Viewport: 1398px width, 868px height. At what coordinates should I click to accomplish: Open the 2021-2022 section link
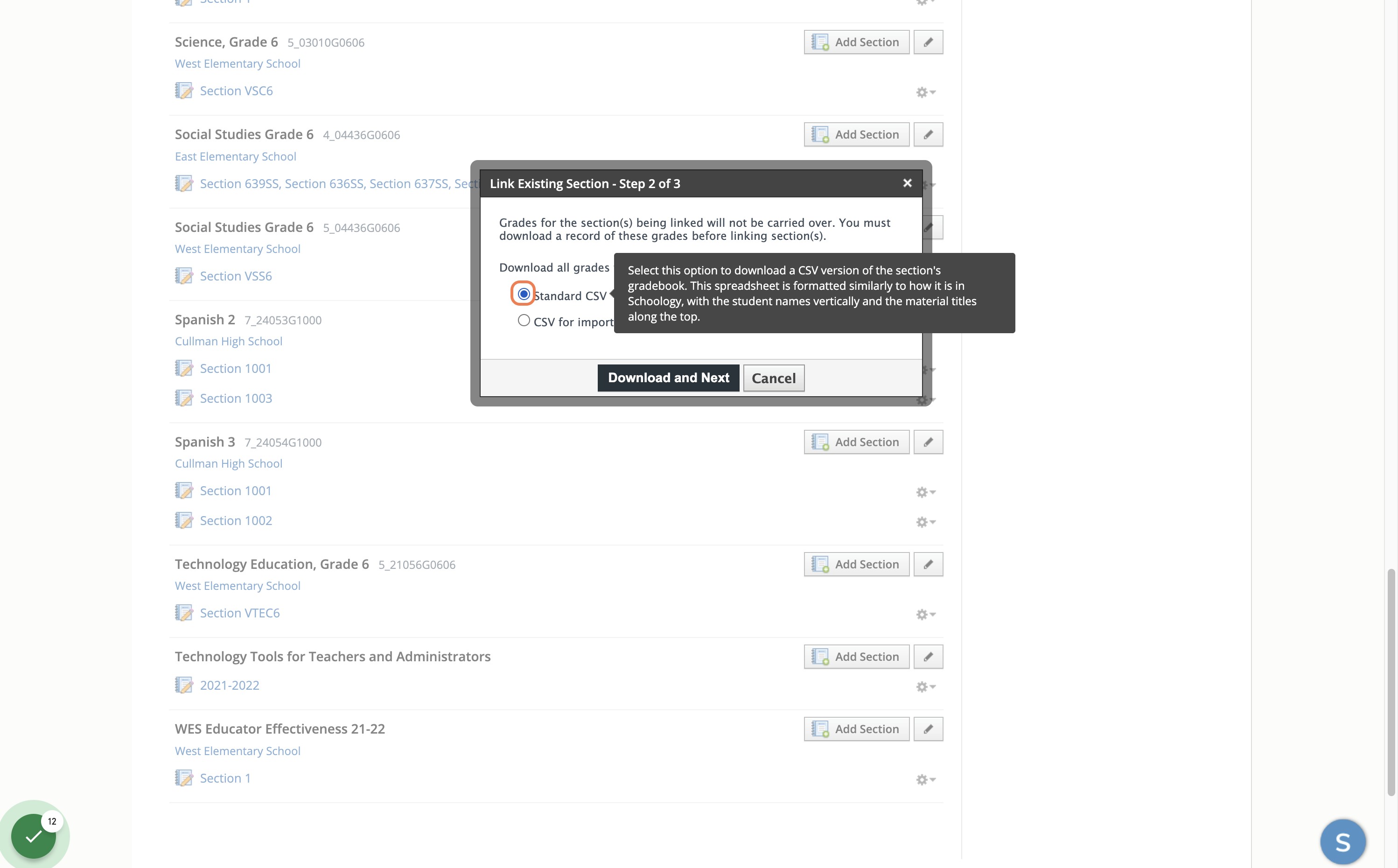click(229, 686)
